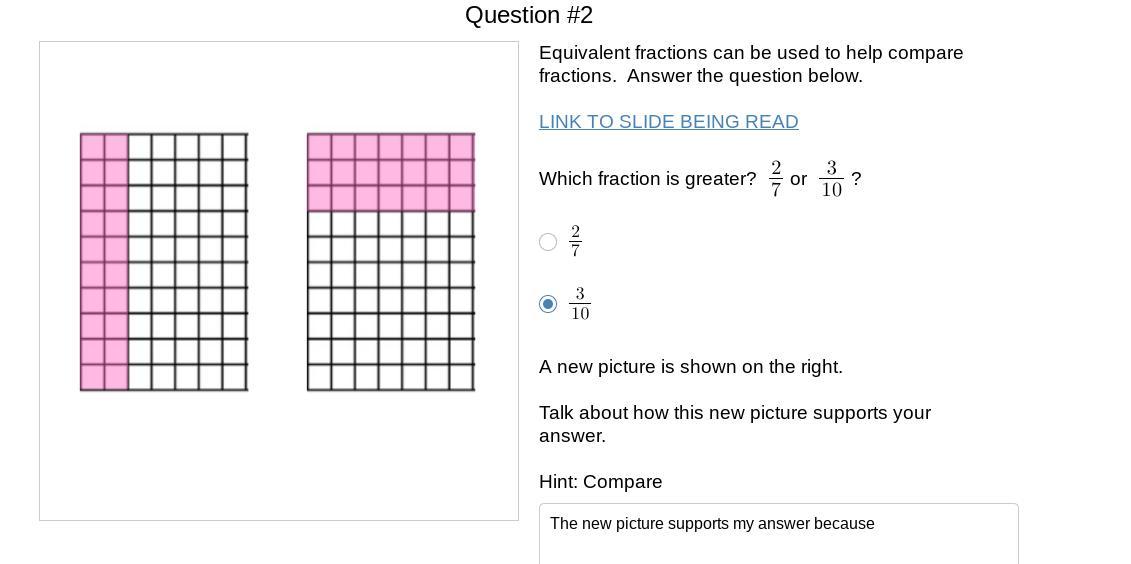Click the pink shaded rows in right grid
The width and height of the screenshot is (1131, 564).
pyautogui.click(x=391, y=172)
